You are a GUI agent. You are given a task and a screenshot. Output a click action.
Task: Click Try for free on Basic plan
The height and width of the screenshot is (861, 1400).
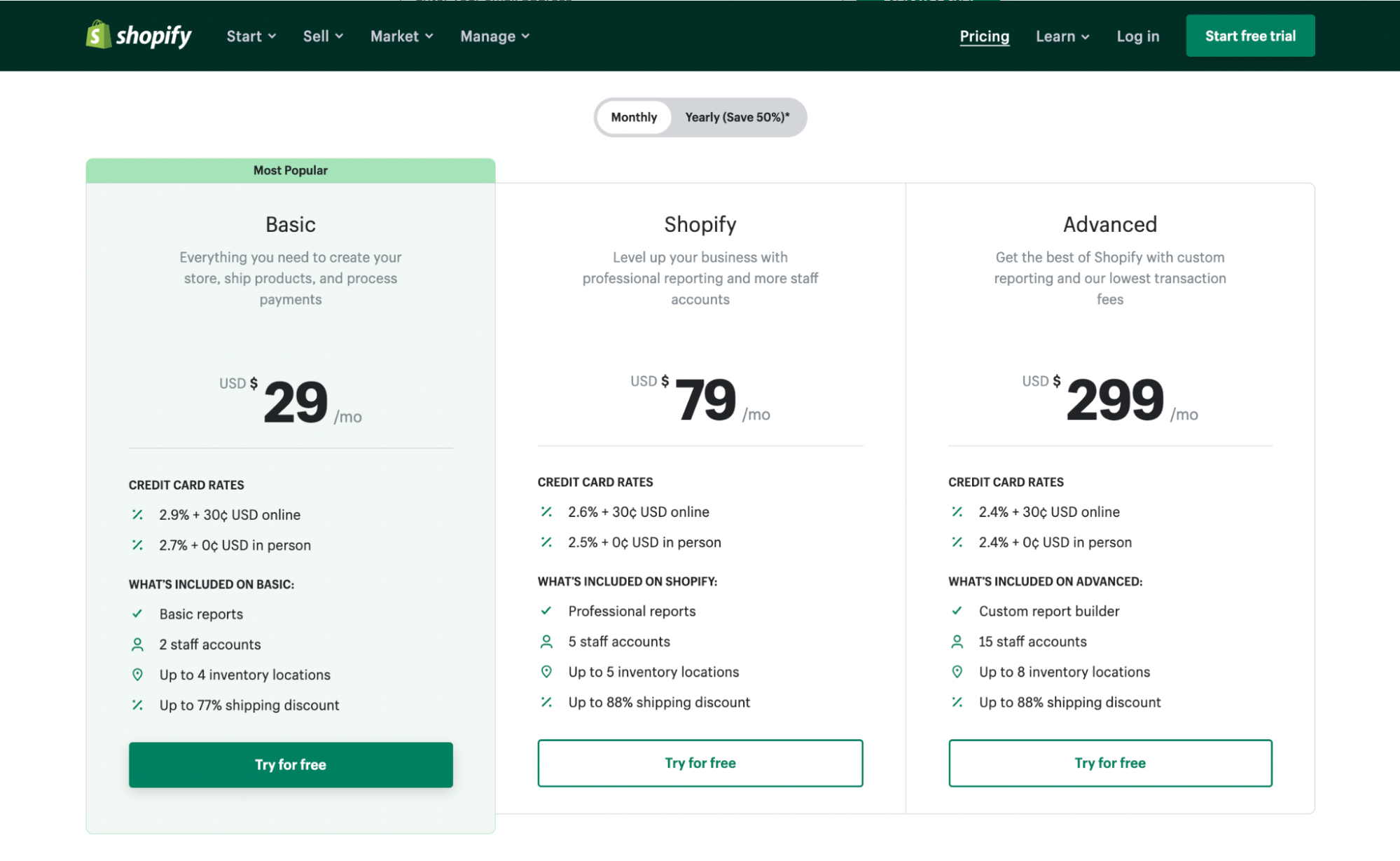click(291, 764)
